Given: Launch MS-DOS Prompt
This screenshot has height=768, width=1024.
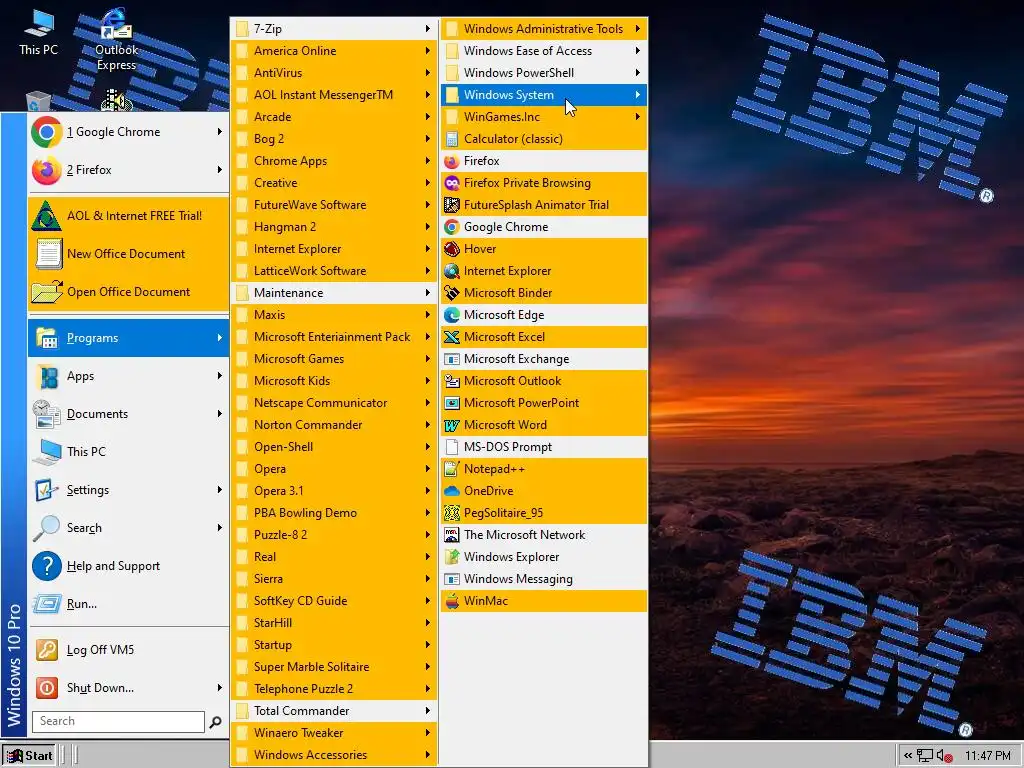Looking at the screenshot, I should tap(544, 447).
